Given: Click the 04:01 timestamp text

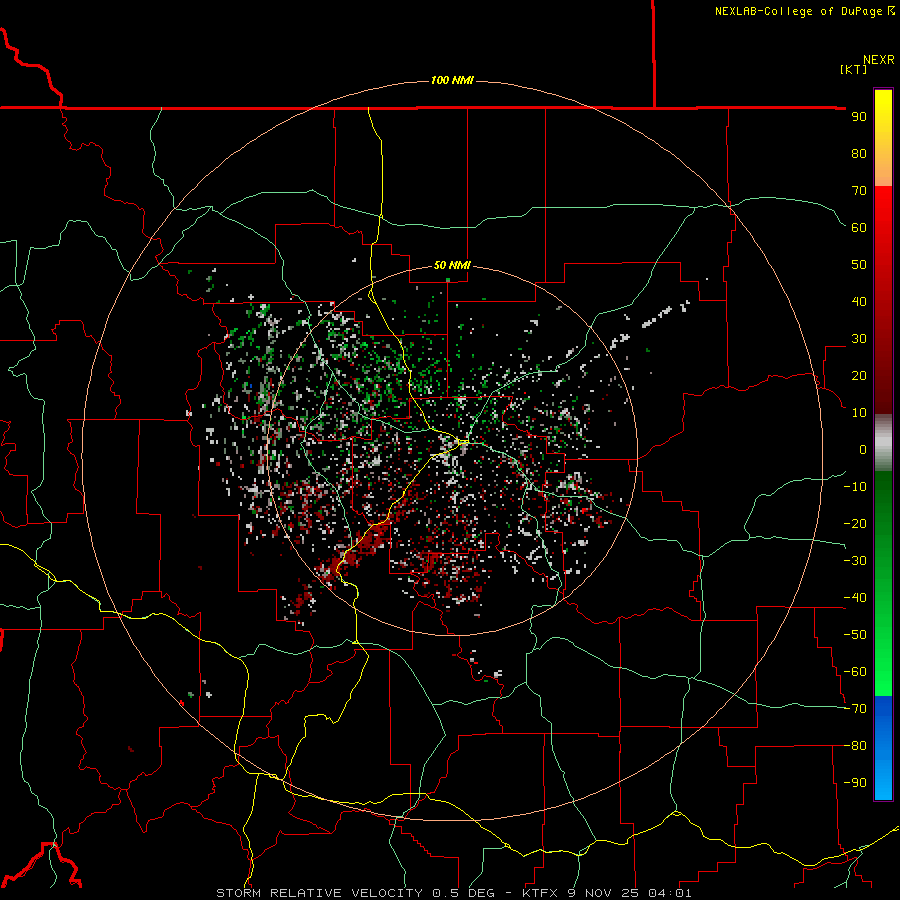Looking at the screenshot, I should coord(670,893).
